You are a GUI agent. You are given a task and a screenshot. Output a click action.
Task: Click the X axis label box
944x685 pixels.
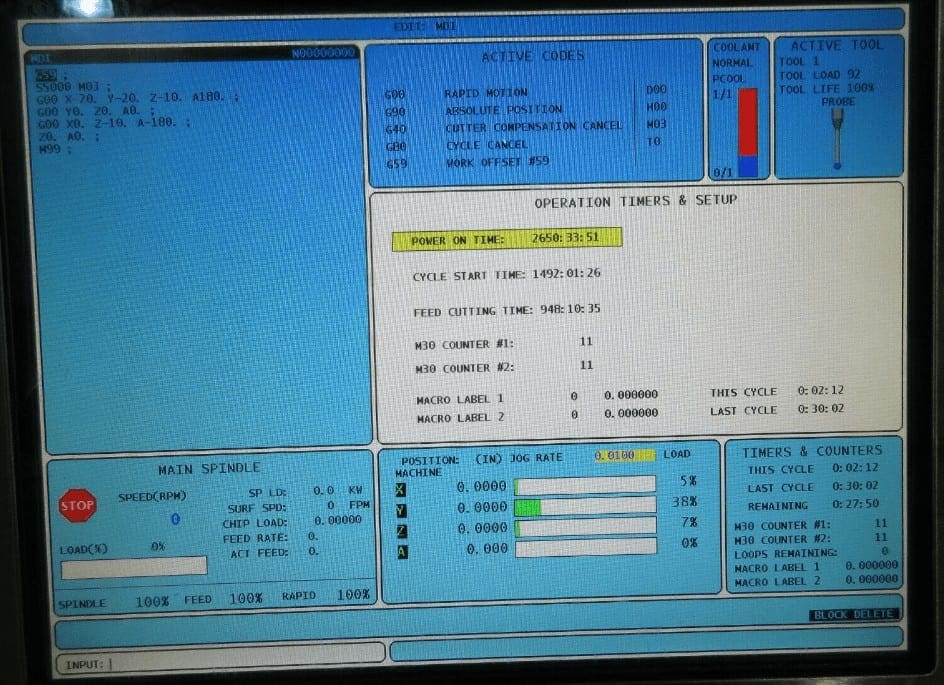pos(401,489)
